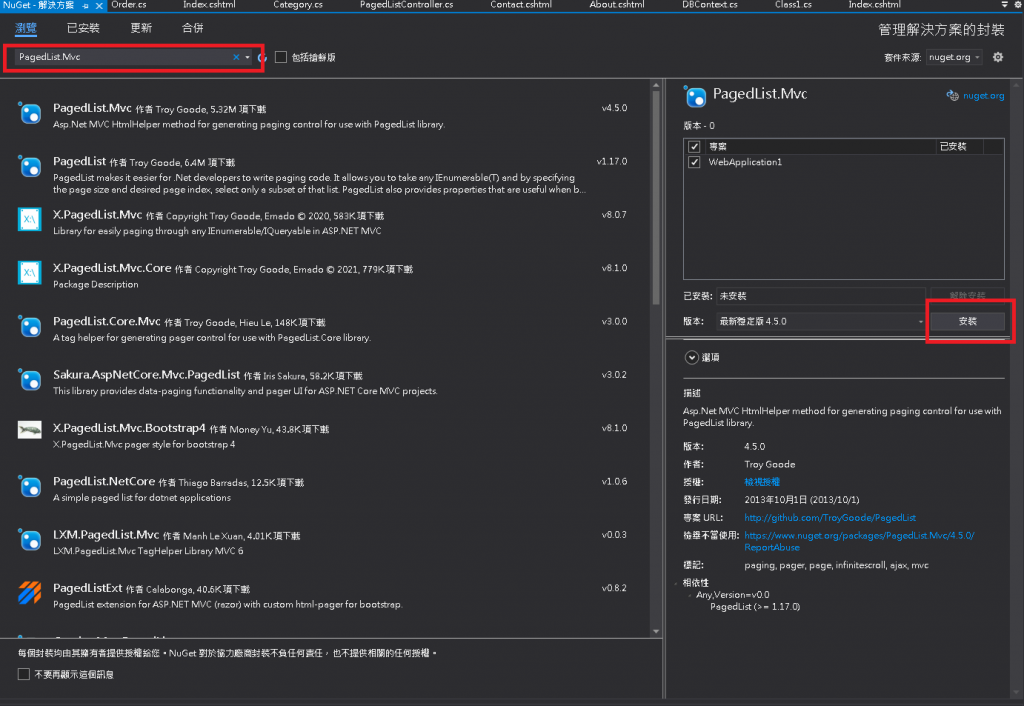Click the X.PagedList.Mvc.Core package icon
The width and height of the screenshot is (1024, 706).
pyautogui.click(x=29, y=273)
